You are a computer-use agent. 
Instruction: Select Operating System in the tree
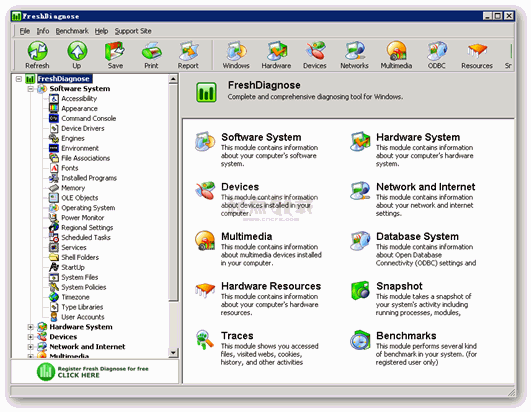pos(88,208)
